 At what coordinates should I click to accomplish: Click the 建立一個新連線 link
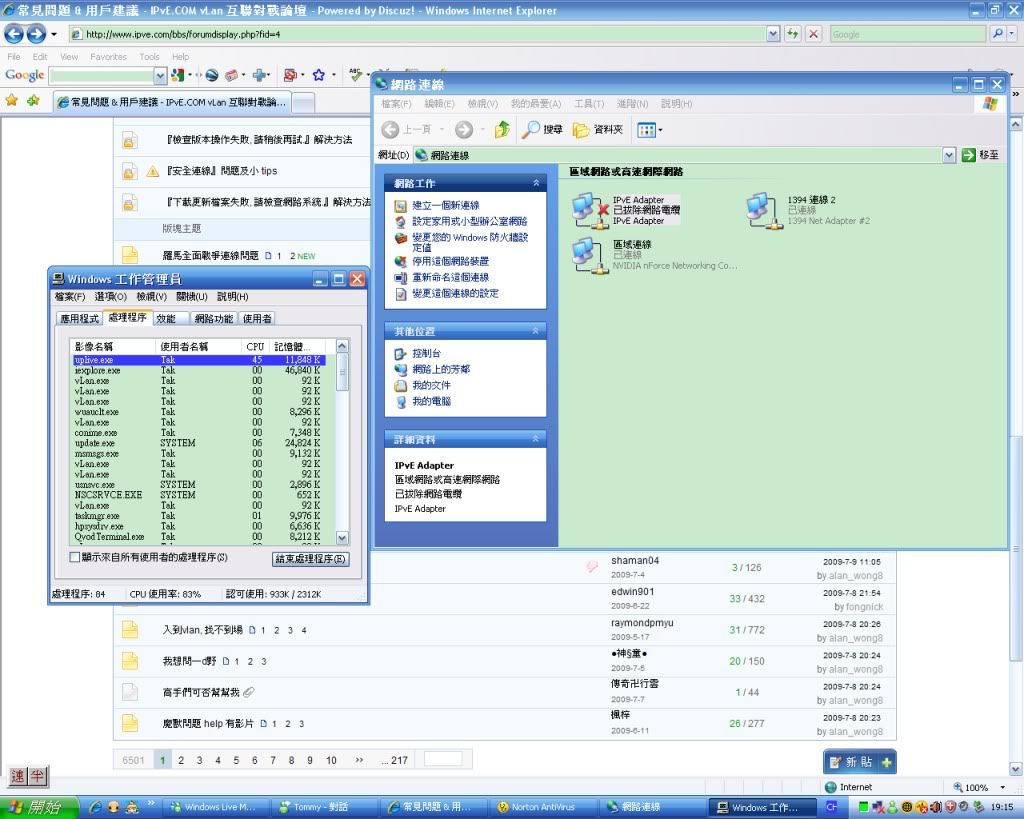445,205
